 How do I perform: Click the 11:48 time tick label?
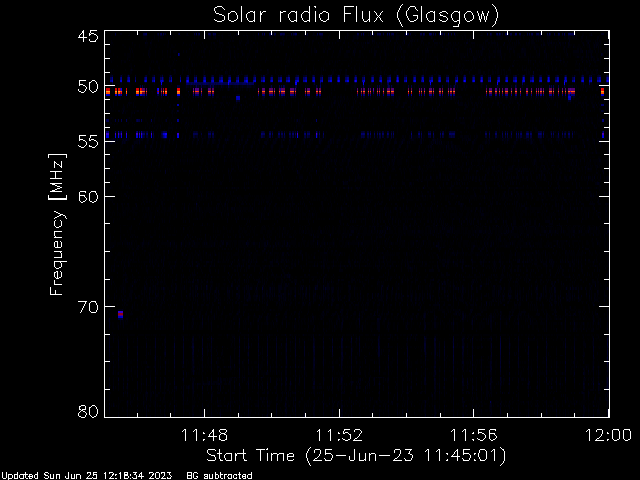[x=204, y=435]
